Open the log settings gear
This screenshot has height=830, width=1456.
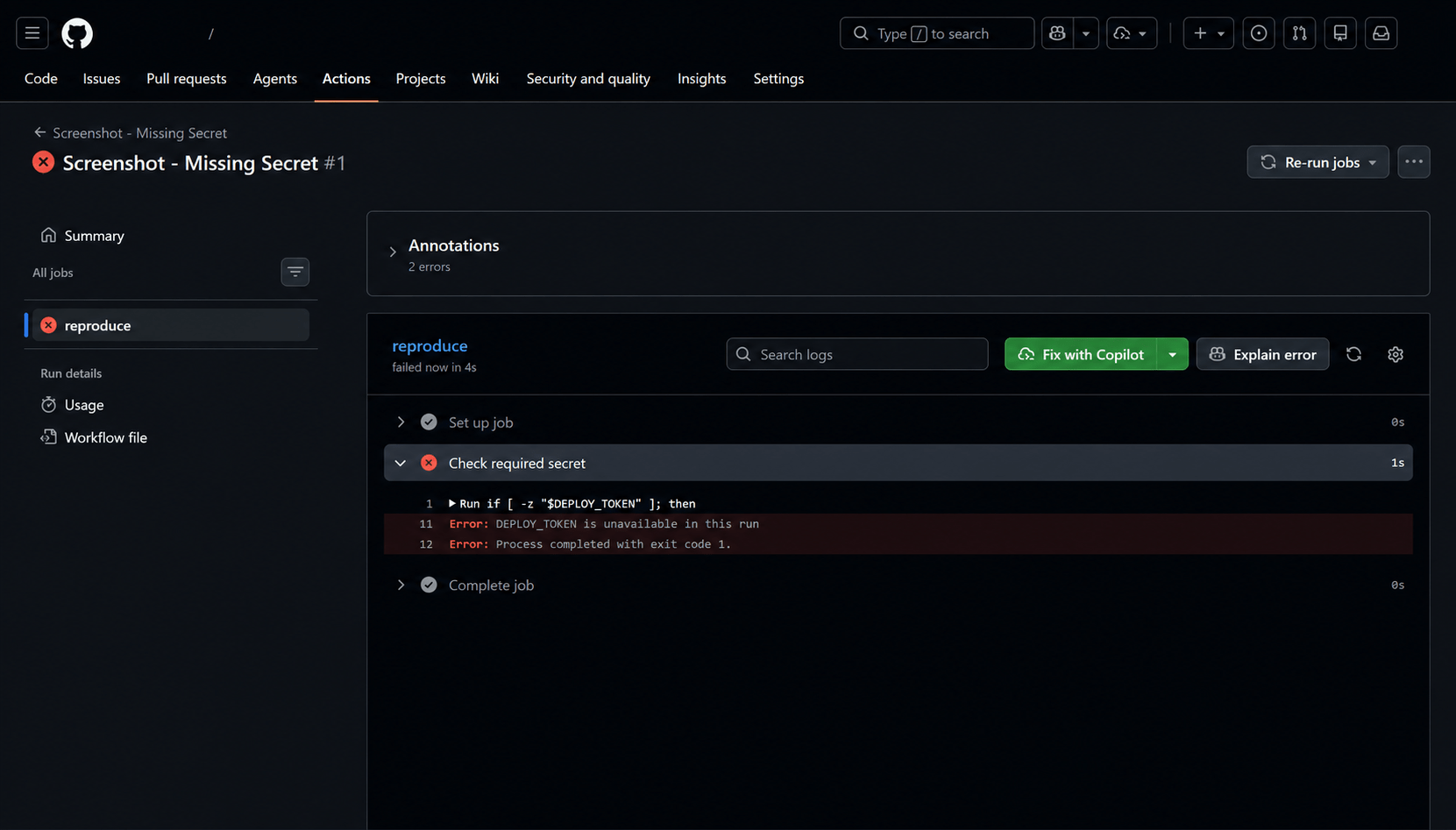point(1396,354)
